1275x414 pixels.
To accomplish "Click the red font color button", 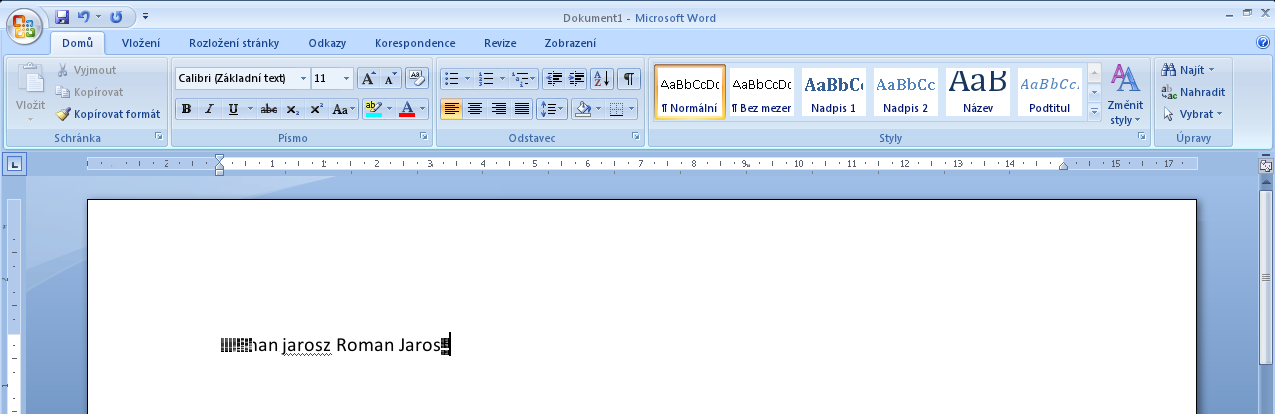I will tap(407, 109).
